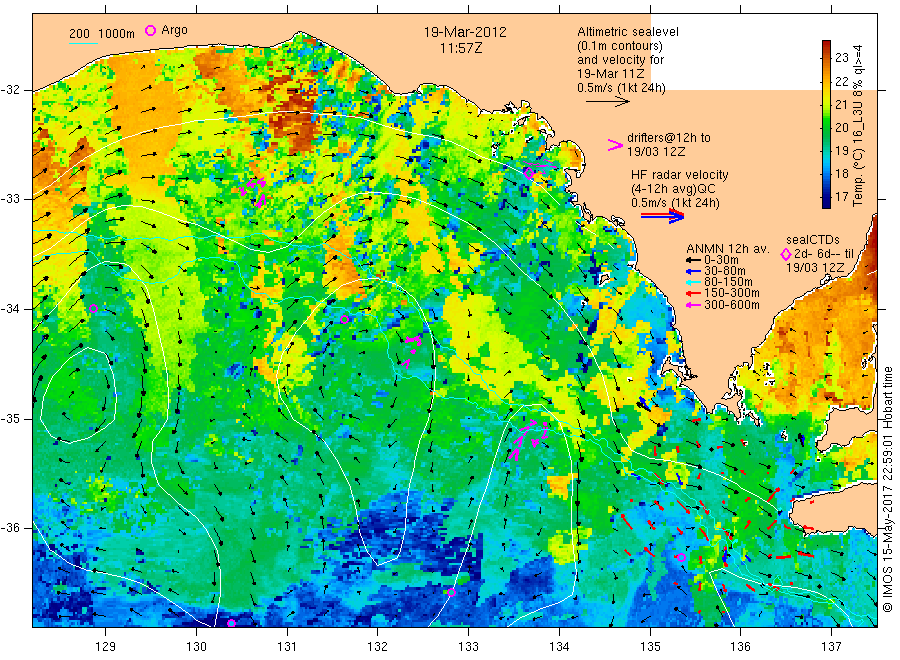Click the temperature color bar
The image size is (900, 660).
click(x=827, y=124)
